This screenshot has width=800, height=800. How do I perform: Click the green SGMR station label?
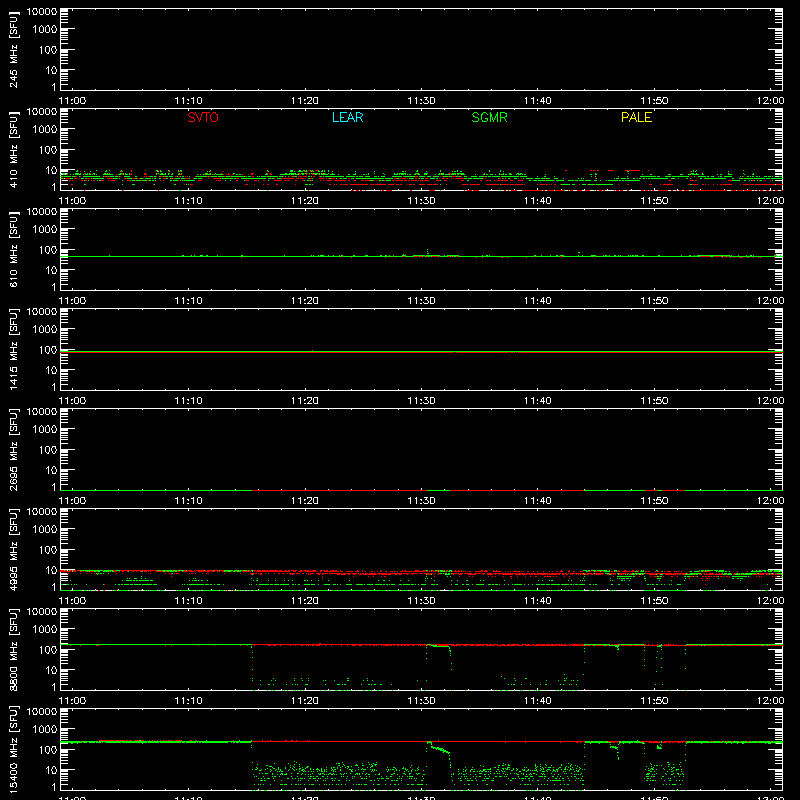pos(489,117)
